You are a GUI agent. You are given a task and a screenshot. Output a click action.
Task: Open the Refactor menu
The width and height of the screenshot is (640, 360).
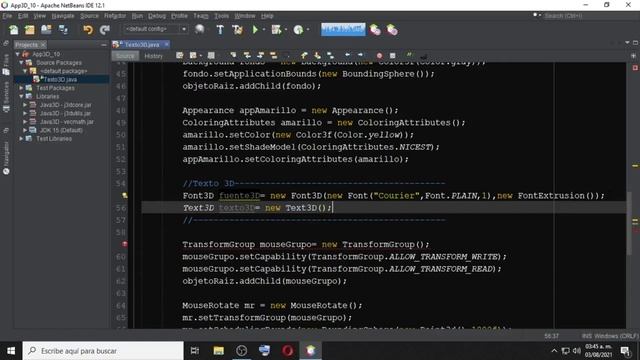[x=115, y=16]
